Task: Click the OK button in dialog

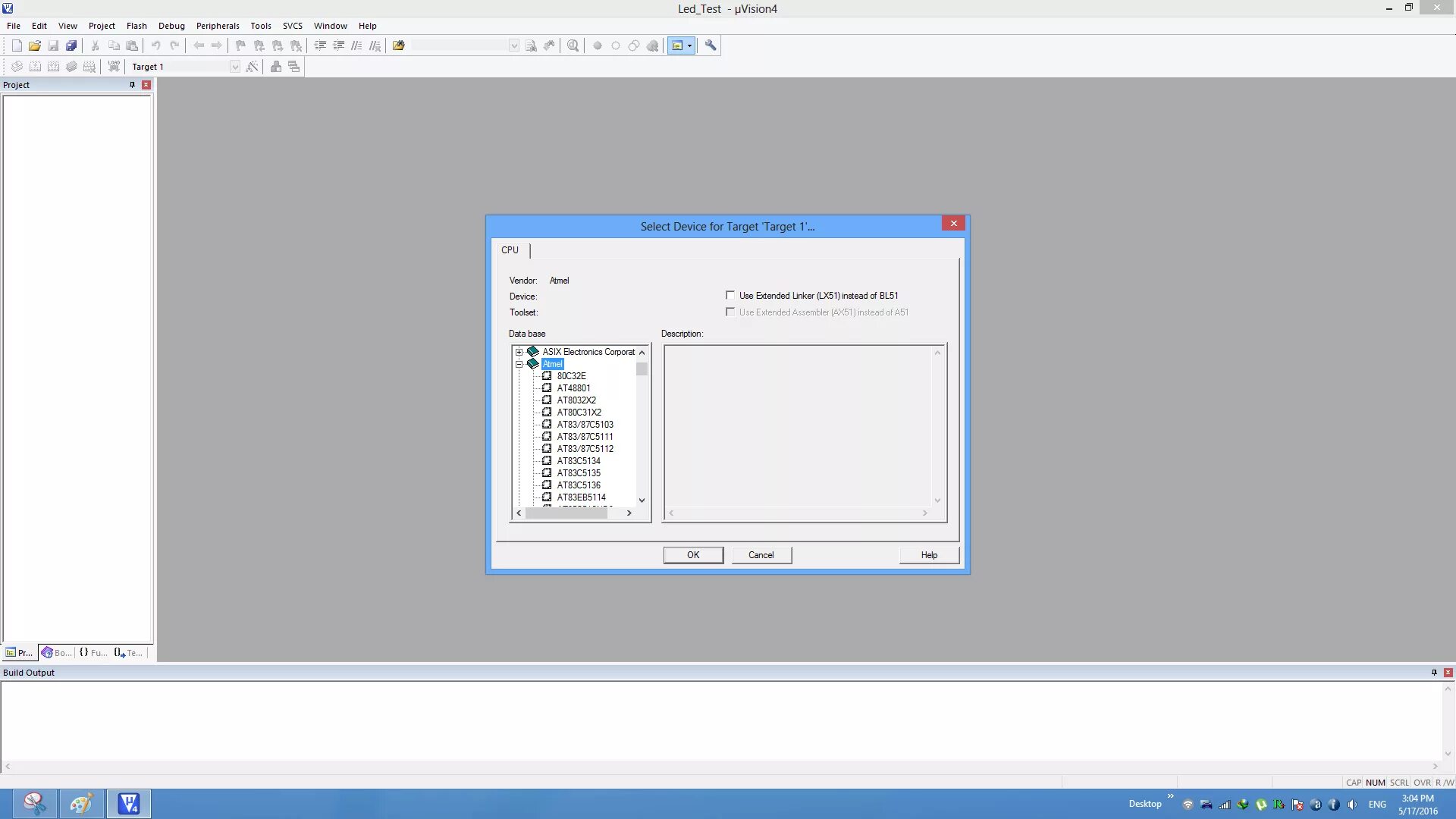Action: point(693,555)
